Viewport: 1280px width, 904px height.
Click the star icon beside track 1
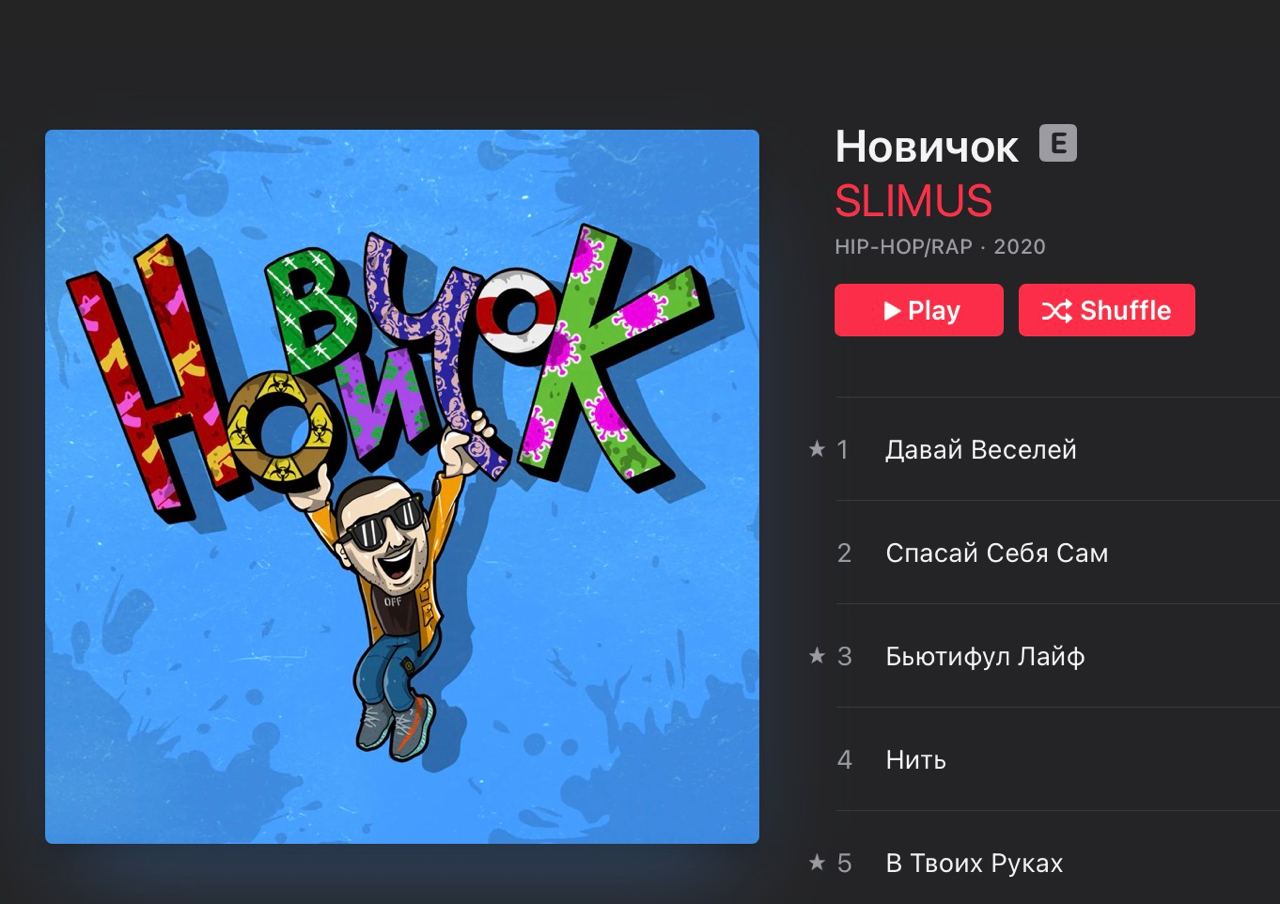(x=817, y=449)
